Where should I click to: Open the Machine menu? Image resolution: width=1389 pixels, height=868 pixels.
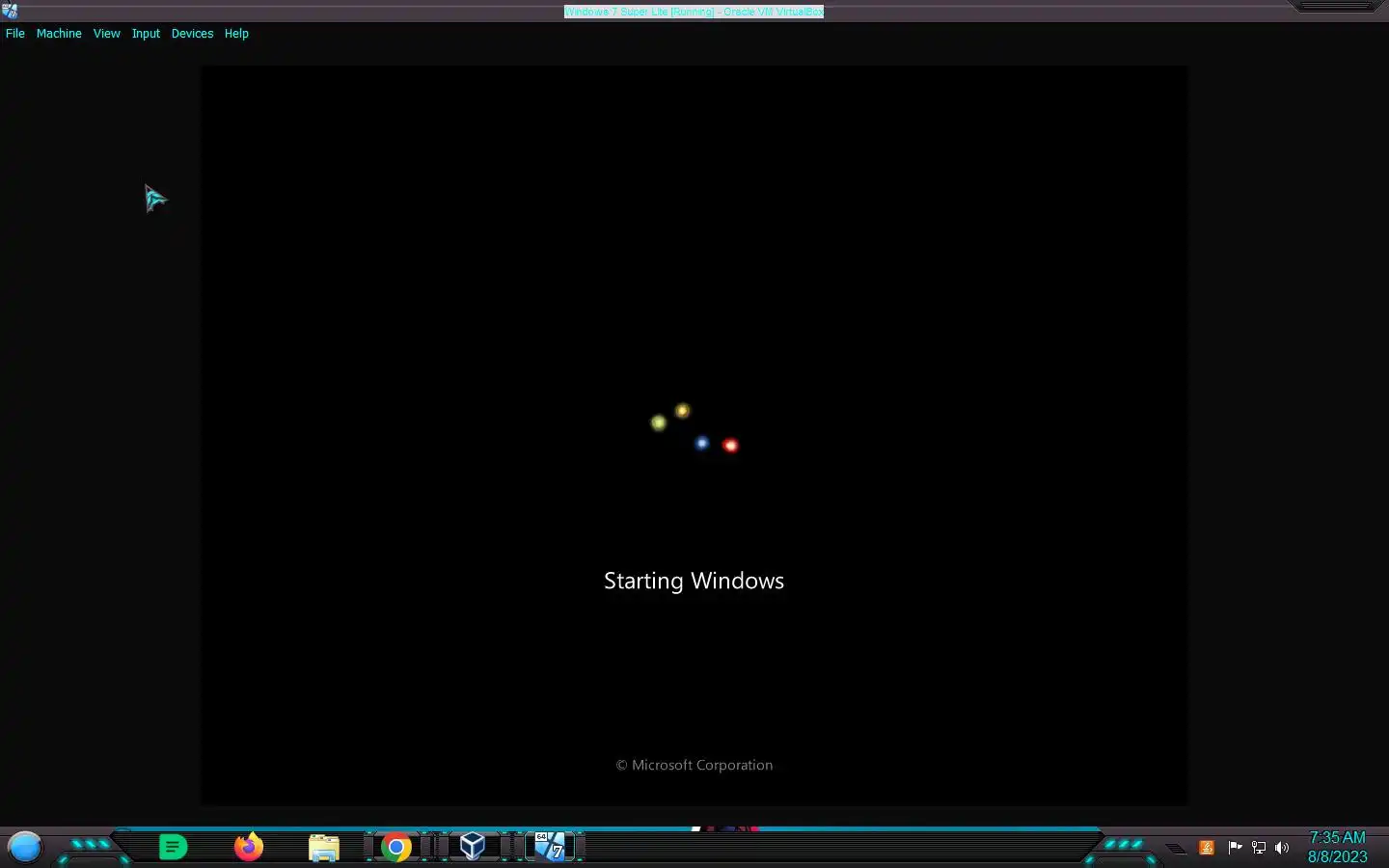click(x=59, y=34)
